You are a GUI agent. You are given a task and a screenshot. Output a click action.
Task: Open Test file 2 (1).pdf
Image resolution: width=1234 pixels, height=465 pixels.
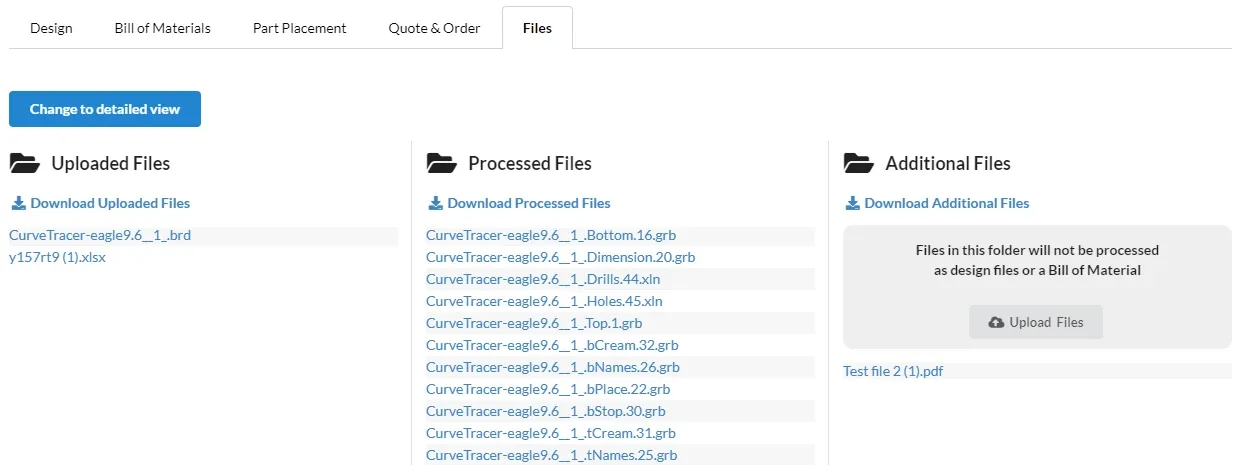[893, 371]
